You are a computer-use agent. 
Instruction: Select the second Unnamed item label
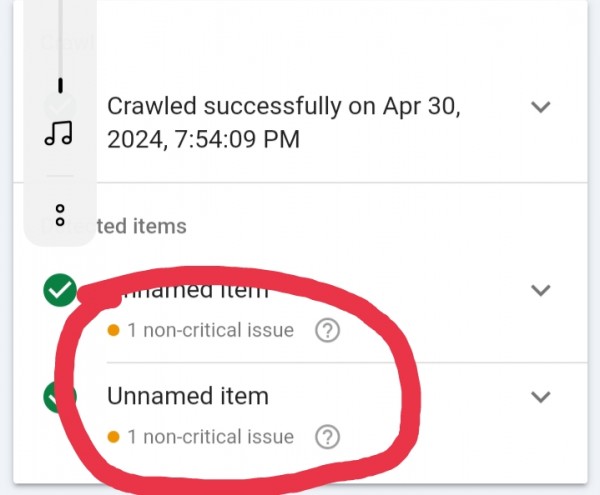pos(188,396)
